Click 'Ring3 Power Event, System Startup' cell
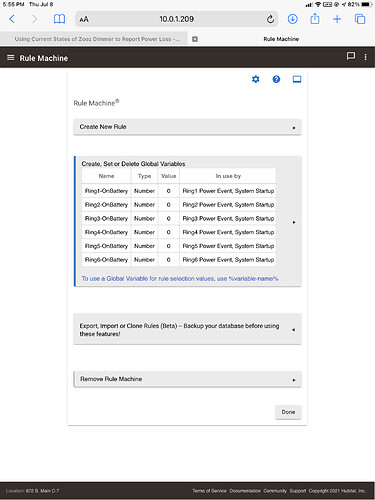 228,219
